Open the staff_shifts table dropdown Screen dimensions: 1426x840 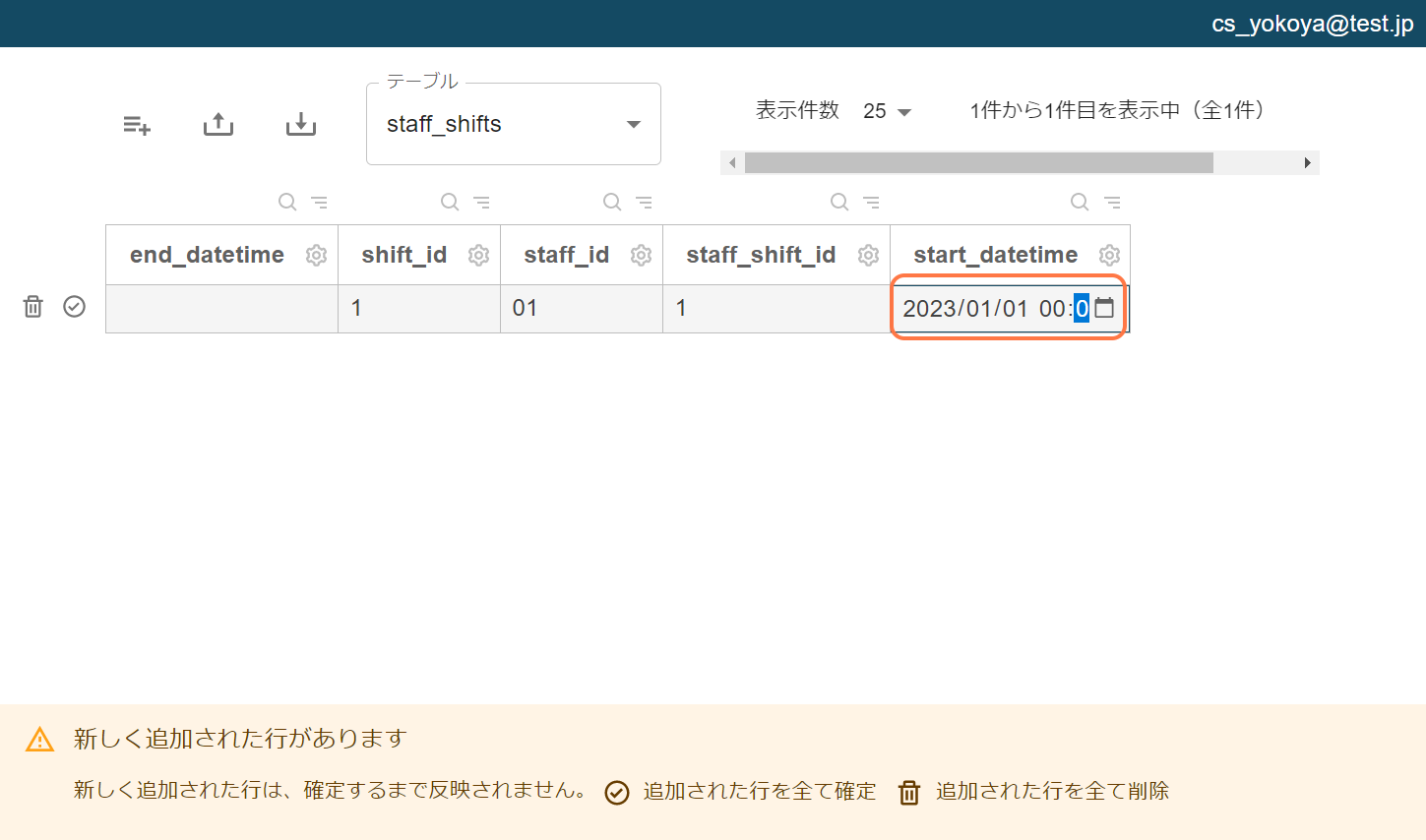click(x=514, y=124)
